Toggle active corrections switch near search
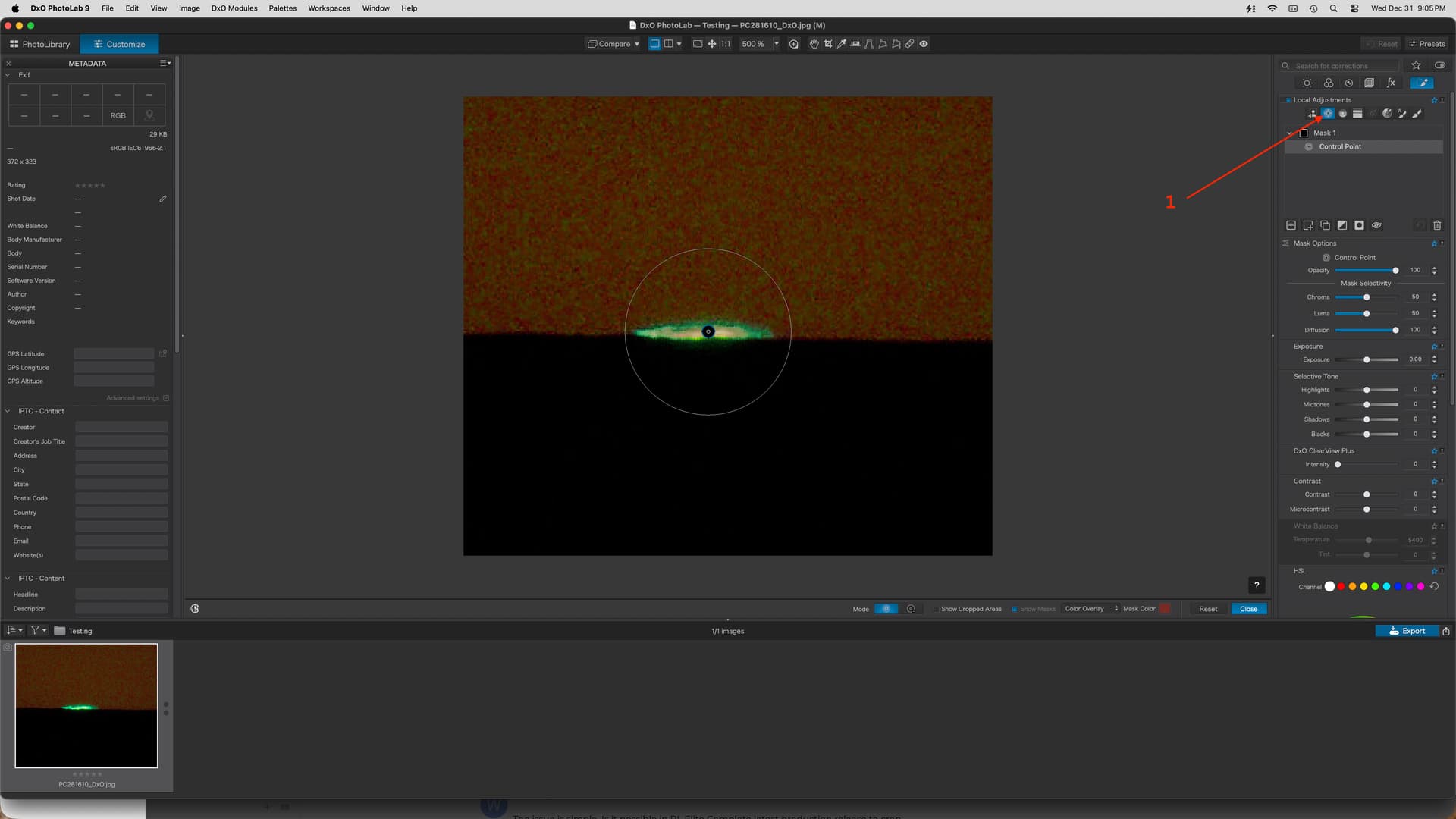The height and width of the screenshot is (819, 1456). coord(1439,65)
